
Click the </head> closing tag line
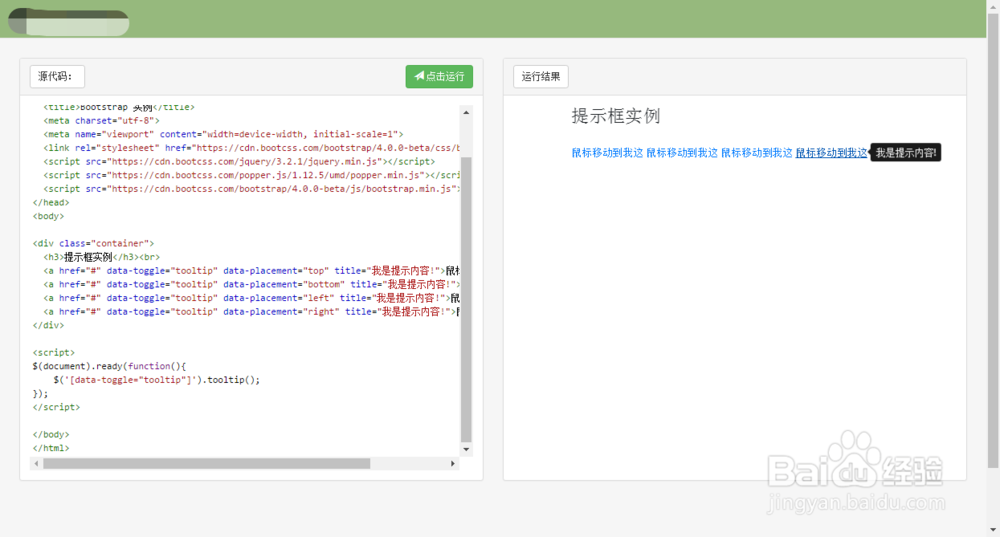pyautogui.click(x=51, y=202)
